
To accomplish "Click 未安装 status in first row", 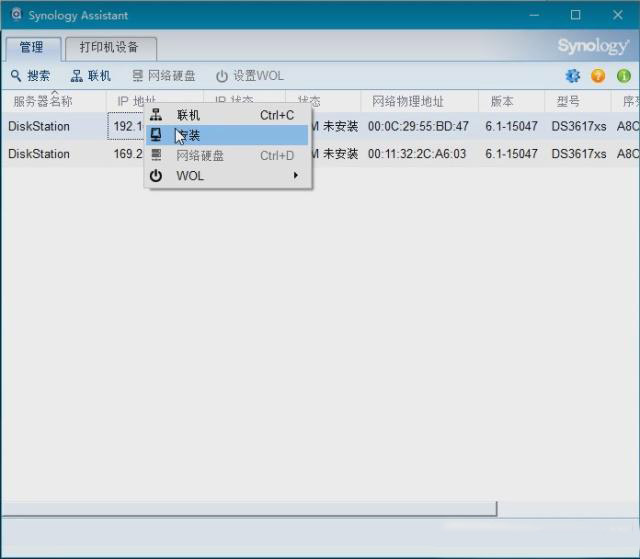I will click(340, 126).
